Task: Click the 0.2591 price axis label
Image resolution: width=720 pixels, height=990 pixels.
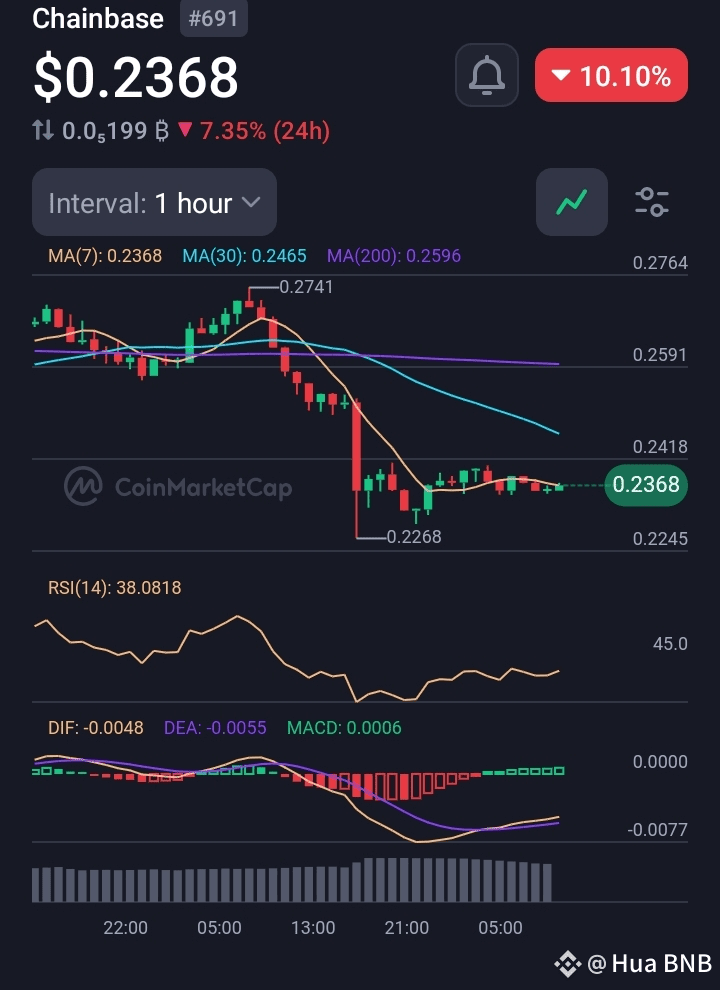Action: click(x=660, y=355)
